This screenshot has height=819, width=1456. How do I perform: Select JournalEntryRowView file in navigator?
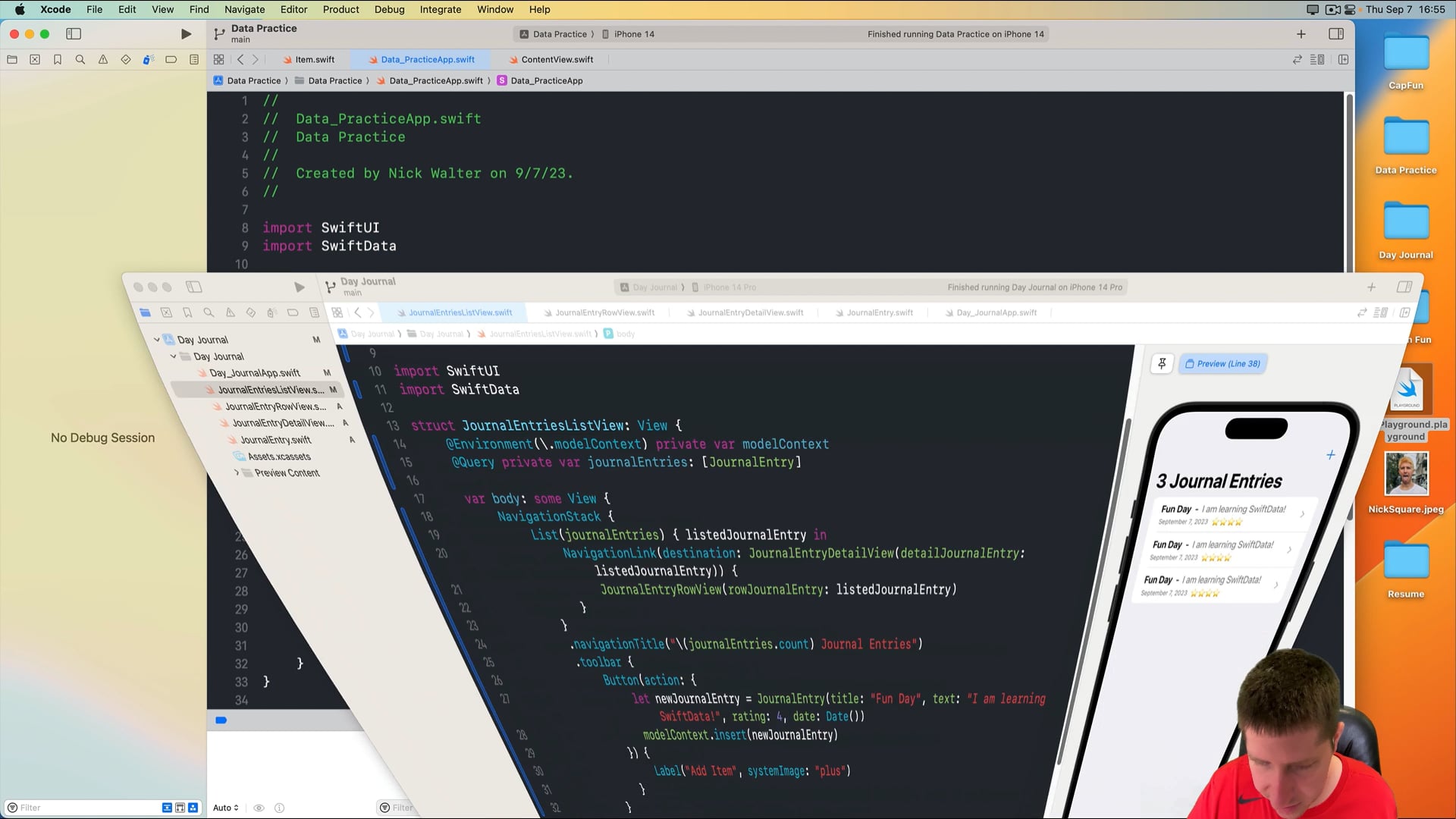coord(276,406)
